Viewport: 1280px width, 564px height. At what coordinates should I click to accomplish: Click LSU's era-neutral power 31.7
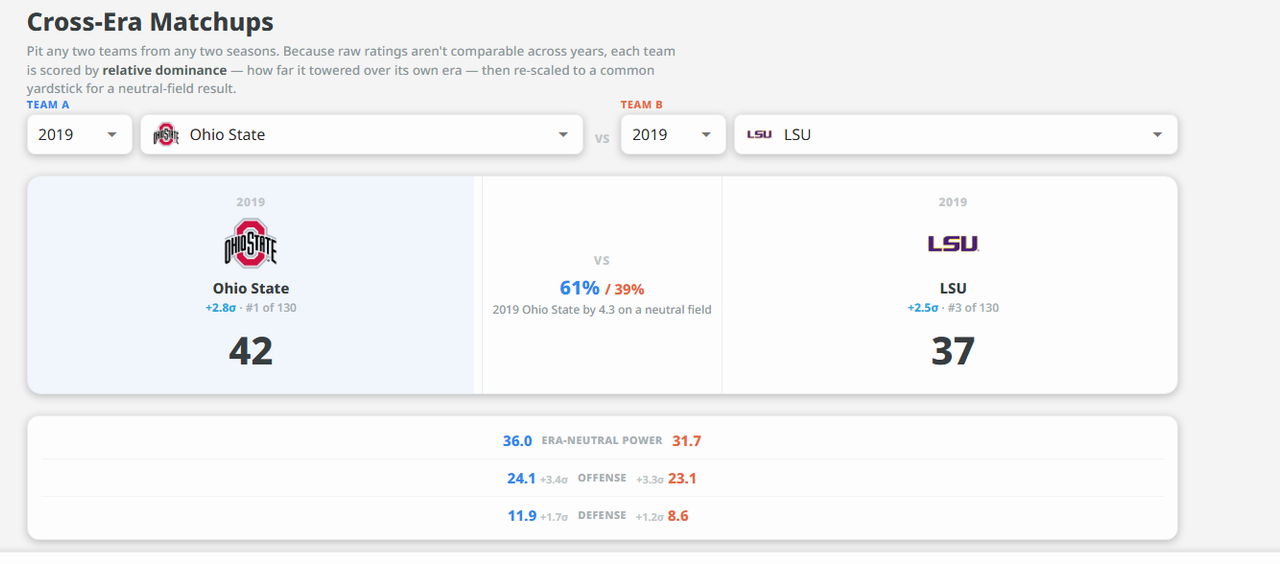[687, 441]
